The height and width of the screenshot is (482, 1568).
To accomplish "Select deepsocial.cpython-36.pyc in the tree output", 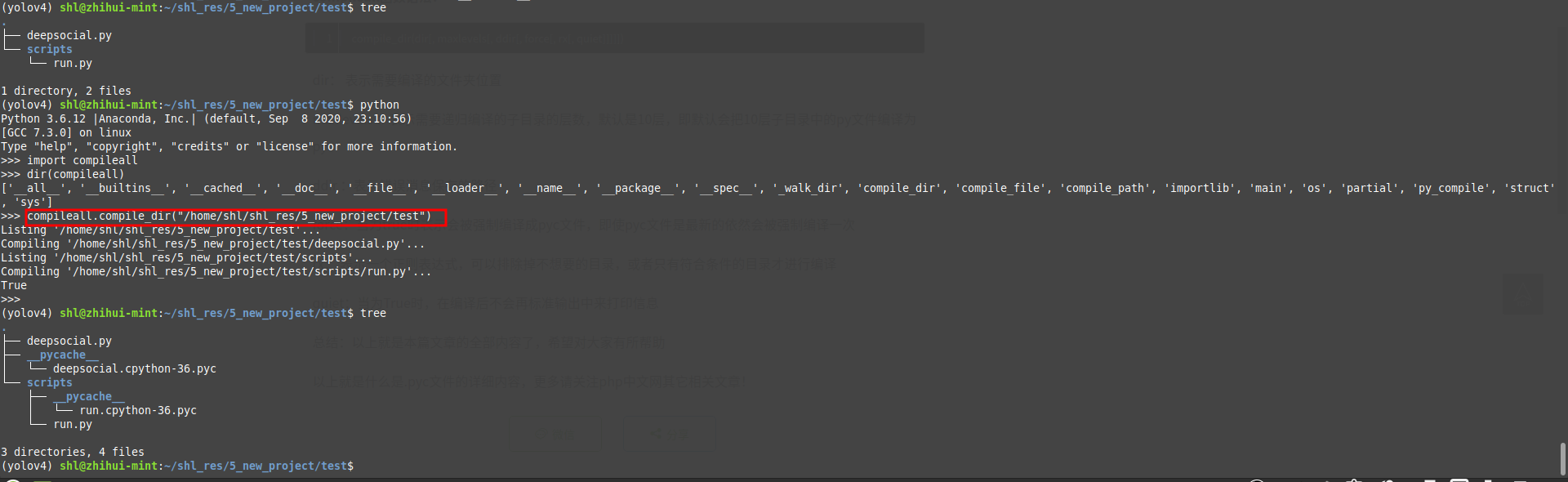I will pos(135,369).
